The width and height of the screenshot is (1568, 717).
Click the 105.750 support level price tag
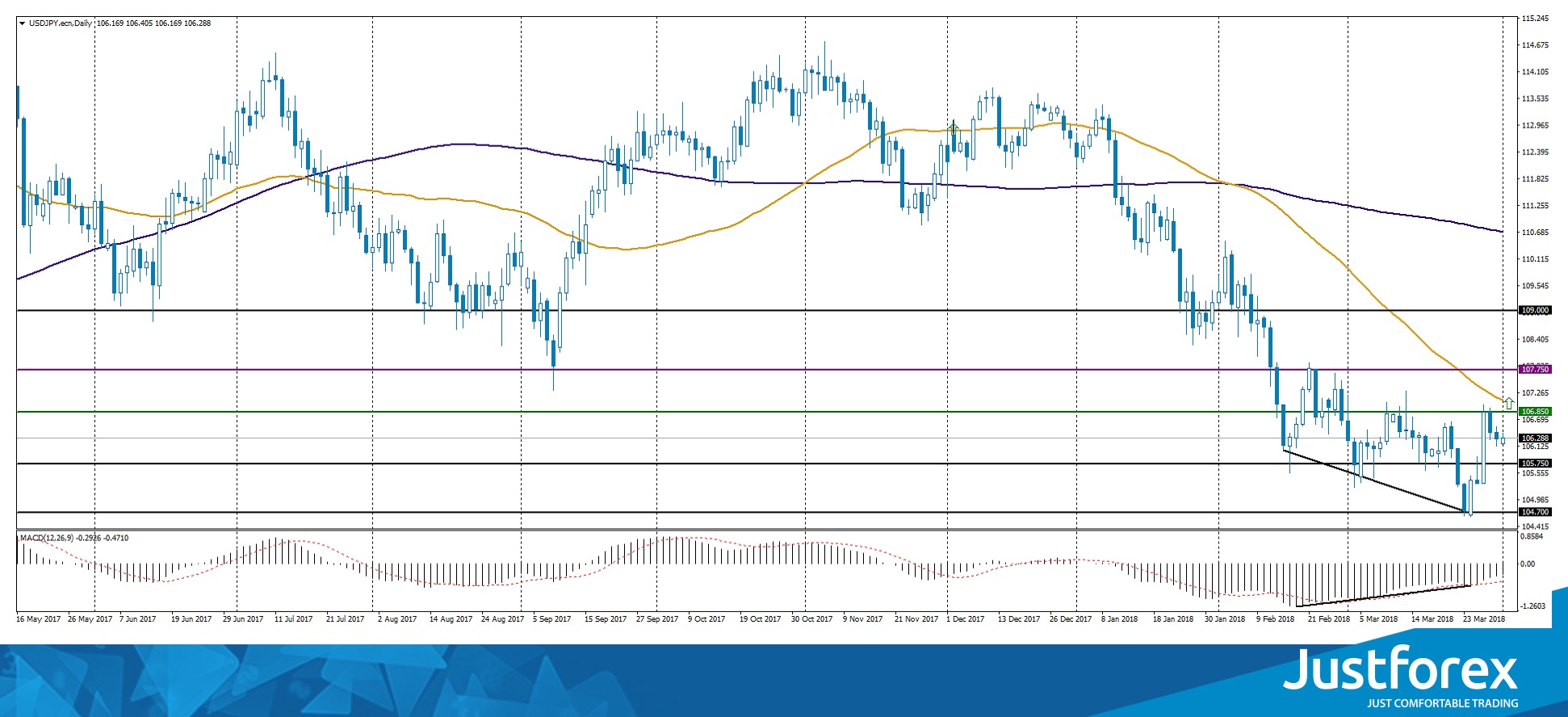1535,463
